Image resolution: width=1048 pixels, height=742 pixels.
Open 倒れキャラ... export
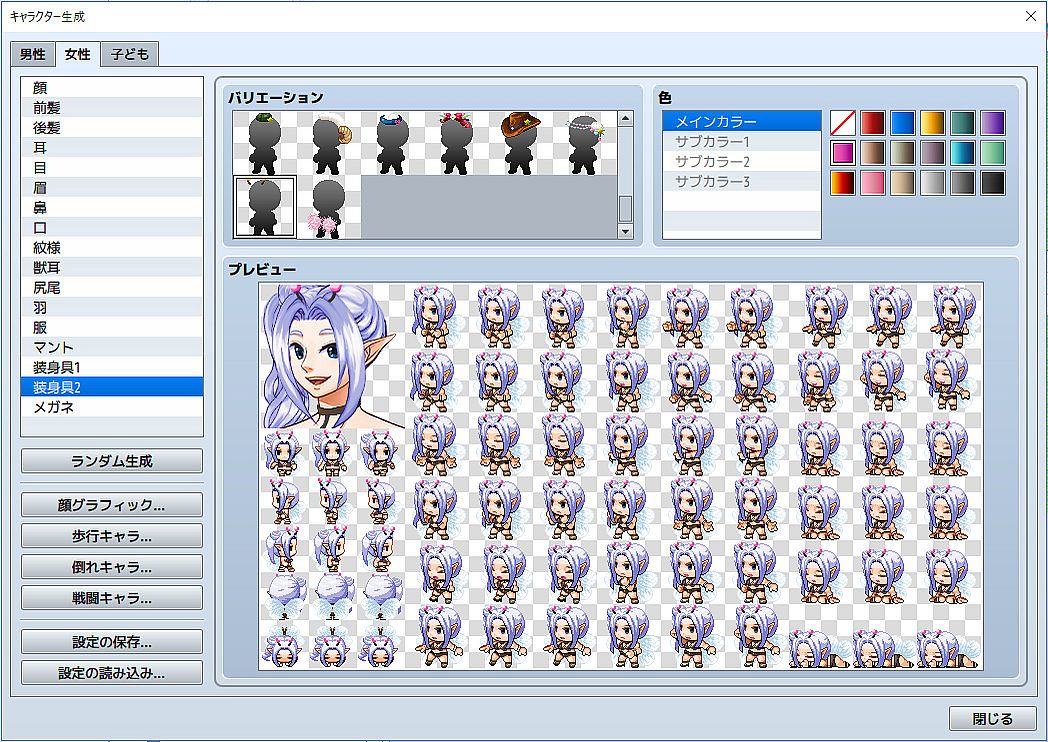click(x=112, y=567)
